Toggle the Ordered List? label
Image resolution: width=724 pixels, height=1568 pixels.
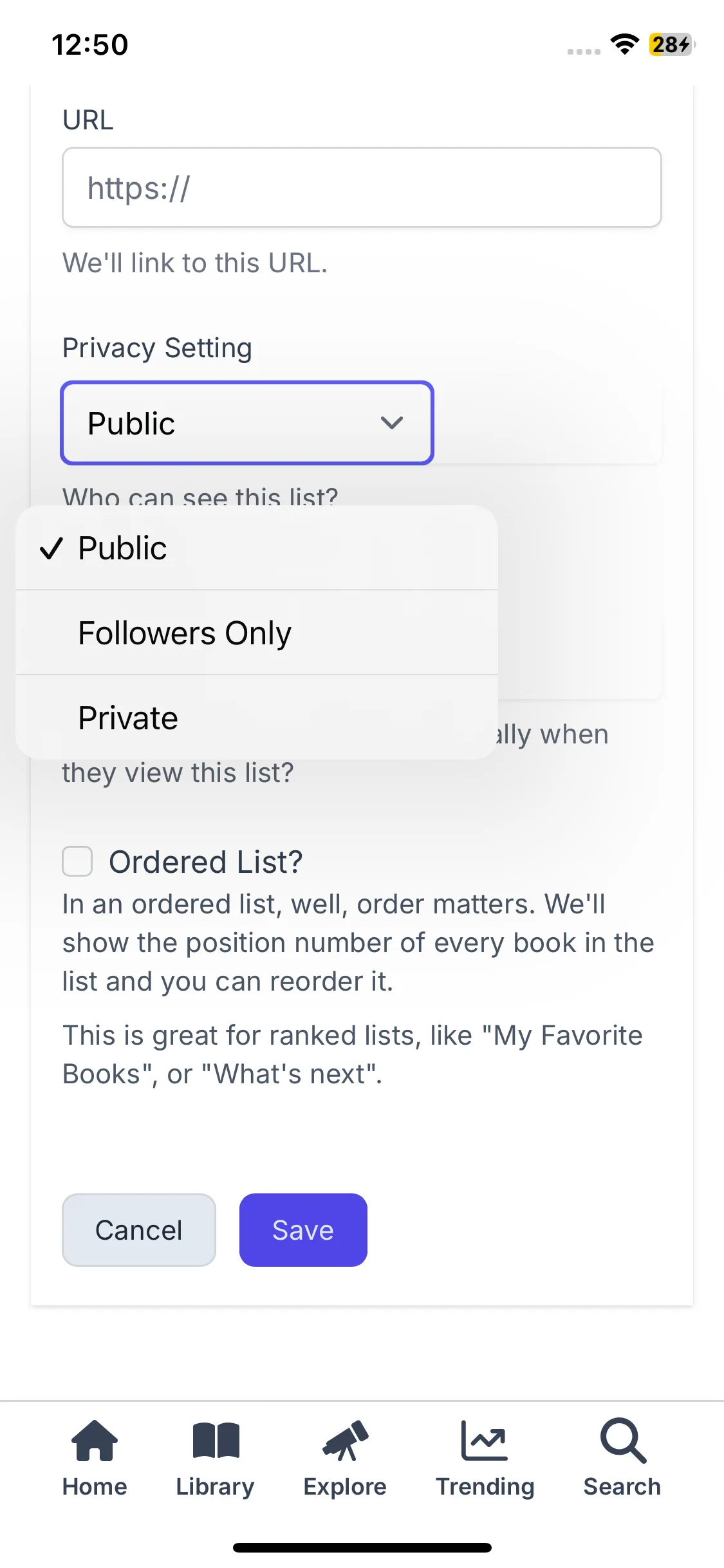[x=205, y=862]
